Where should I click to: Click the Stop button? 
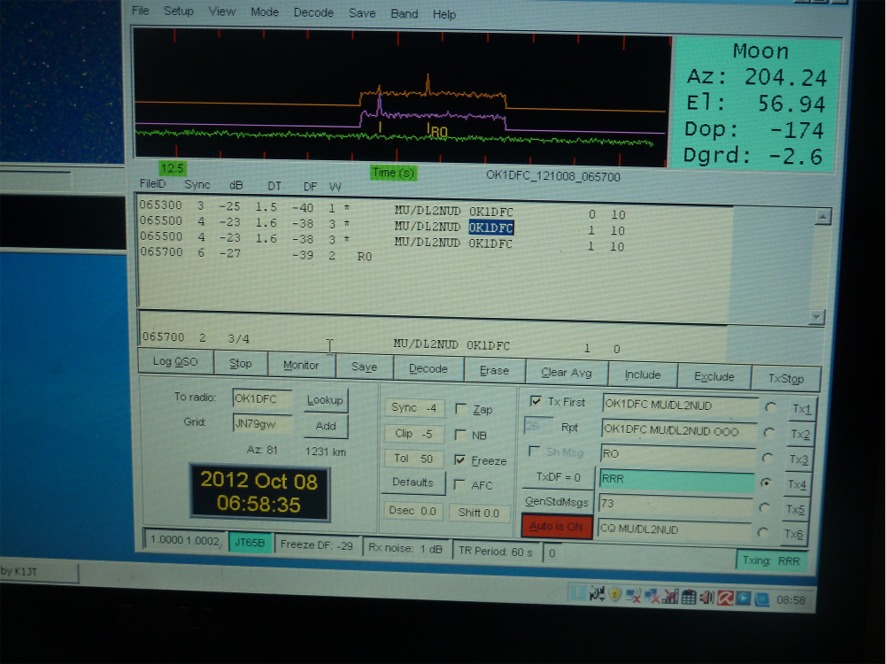click(241, 363)
